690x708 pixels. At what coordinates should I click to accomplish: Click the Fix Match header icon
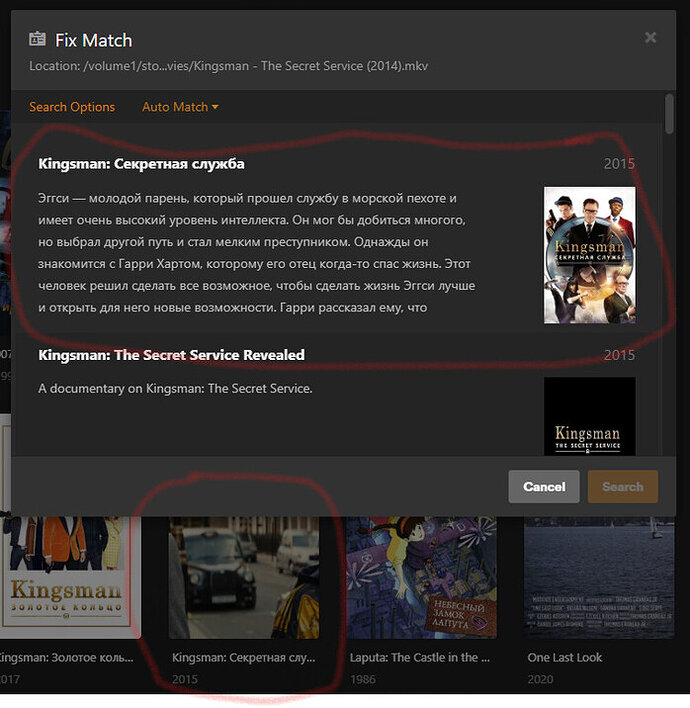[x=37, y=39]
